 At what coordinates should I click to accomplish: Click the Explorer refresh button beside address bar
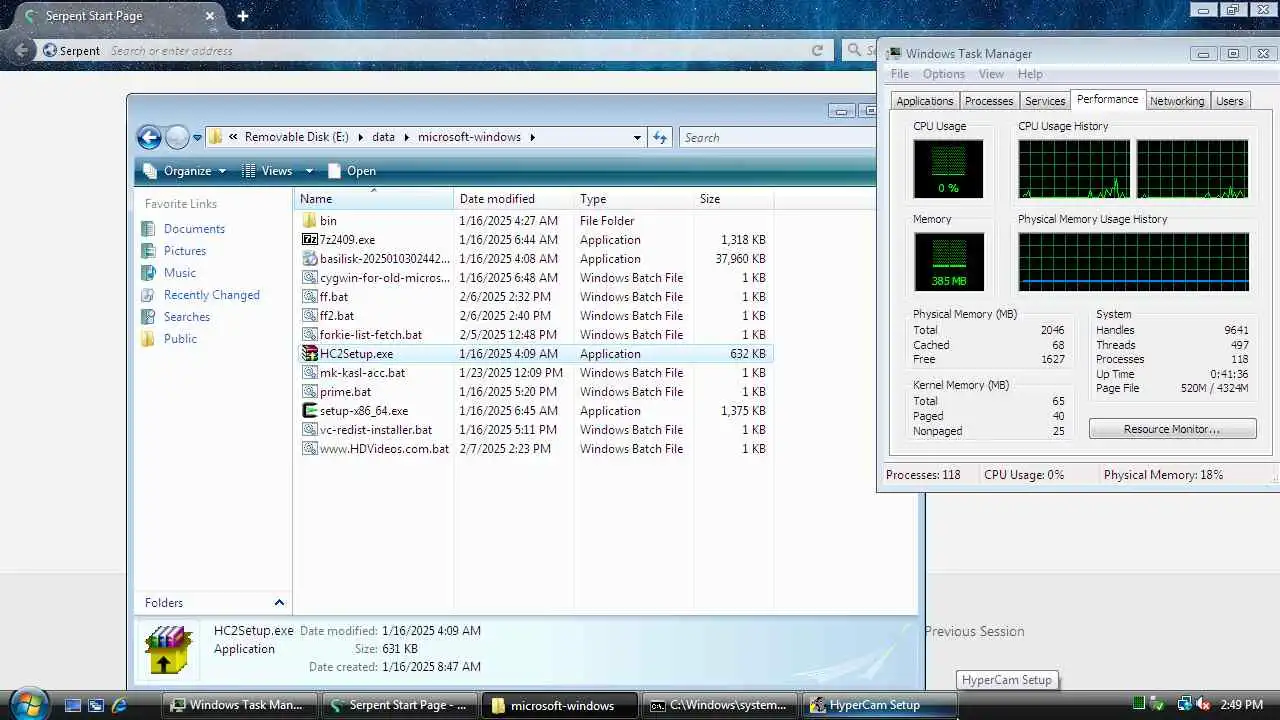click(660, 138)
